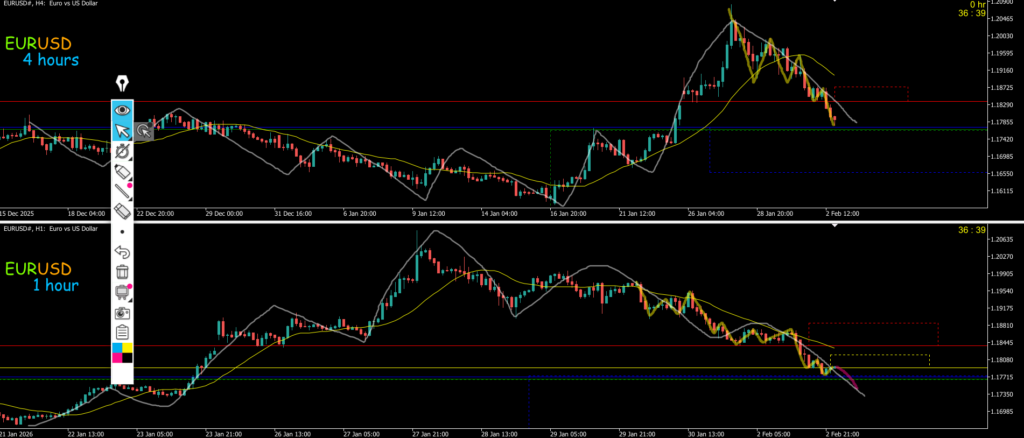The width and height of the screenshot is (1024, 438).
Task: Click the gray cursor icon beside the arrow tool
Action: point(144,130)
